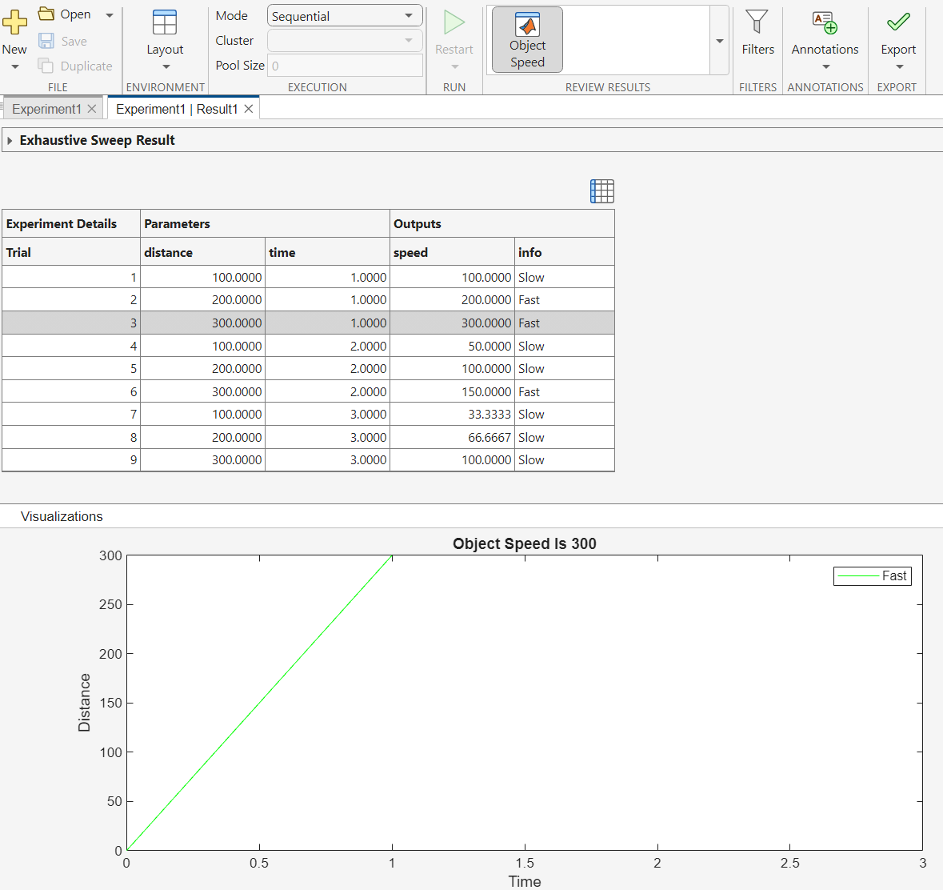The image size is (943, 890).
Task: Click the Filters funnel icon
Action: (x=757, y=22)
